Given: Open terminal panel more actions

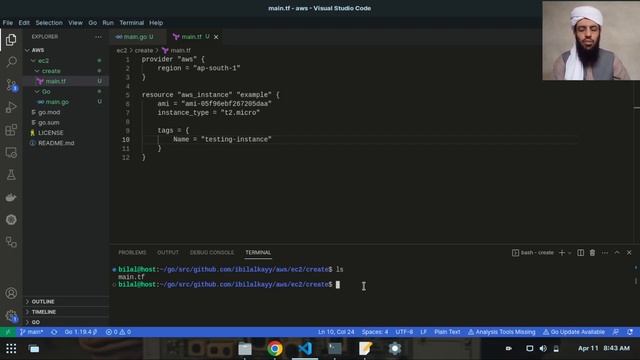Looking at the screenshot, I should pyautogui.click(x=605, y=253).
